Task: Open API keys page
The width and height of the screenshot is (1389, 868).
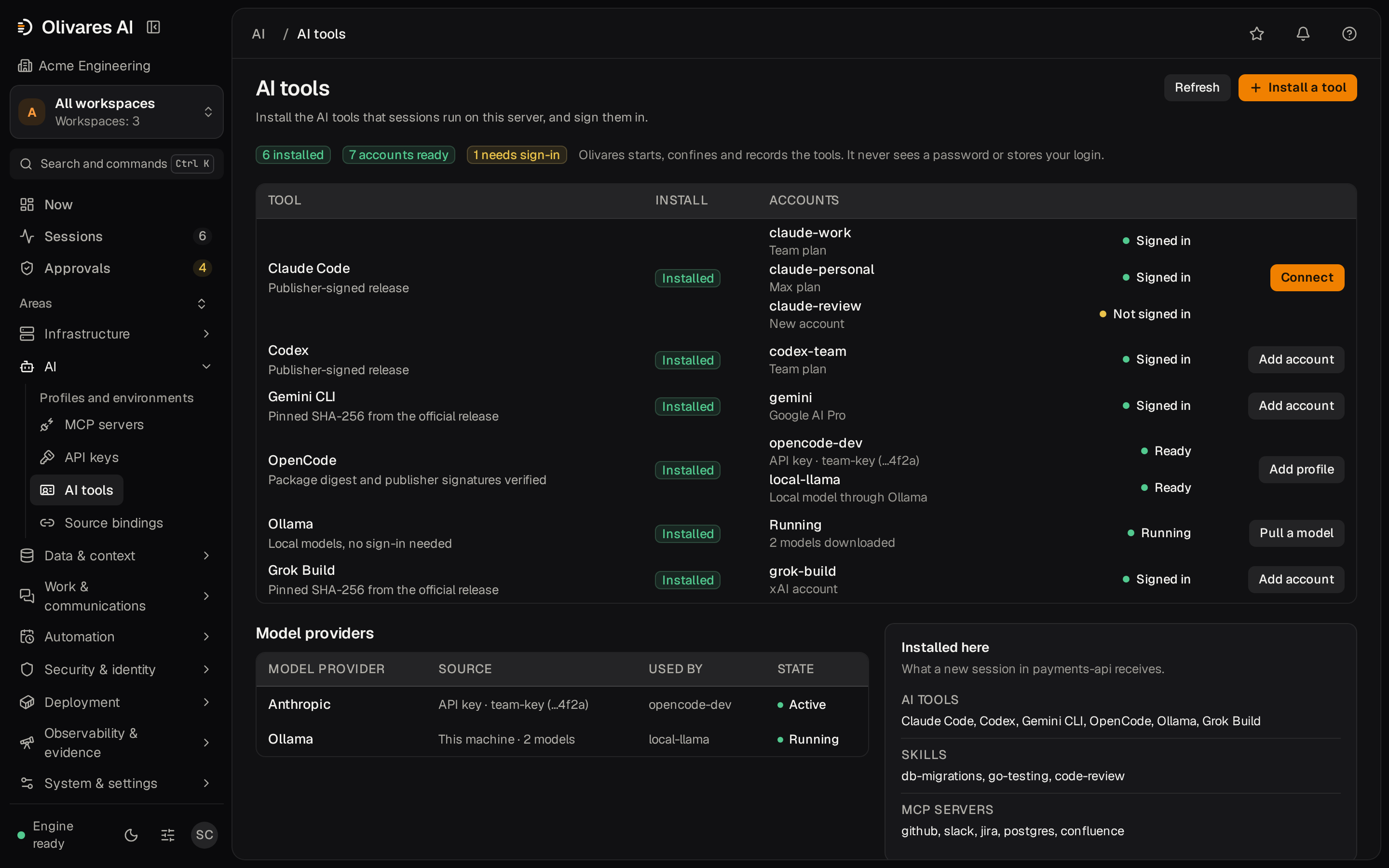Action: (x=91, y=458)
